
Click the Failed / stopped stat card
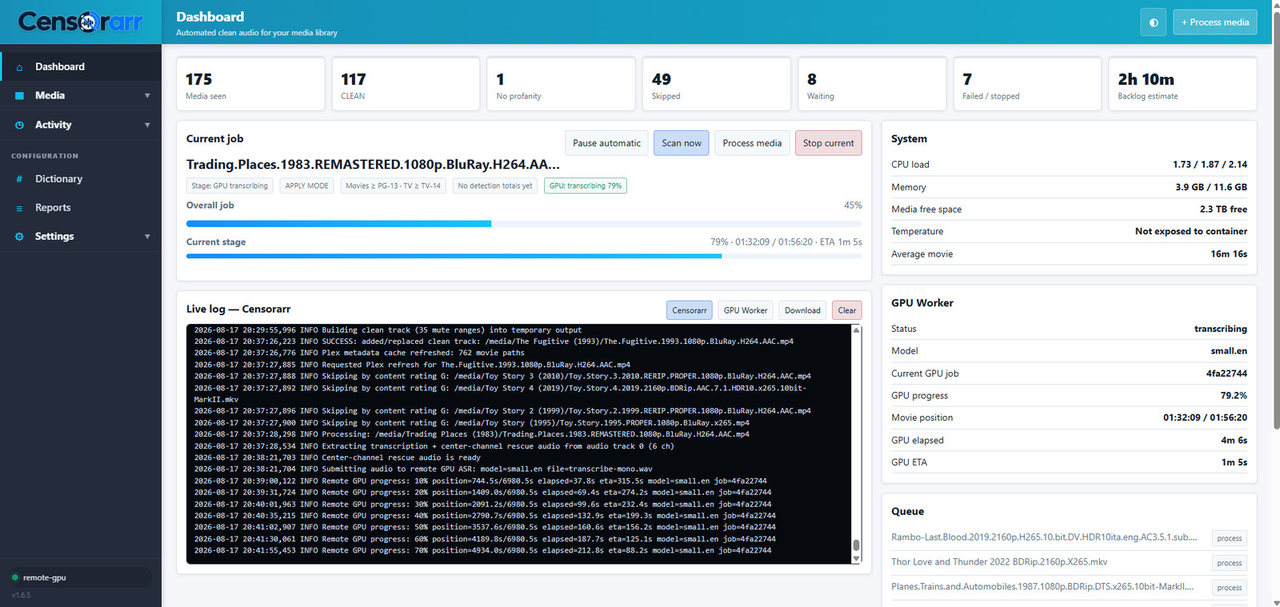[1027, 85]
